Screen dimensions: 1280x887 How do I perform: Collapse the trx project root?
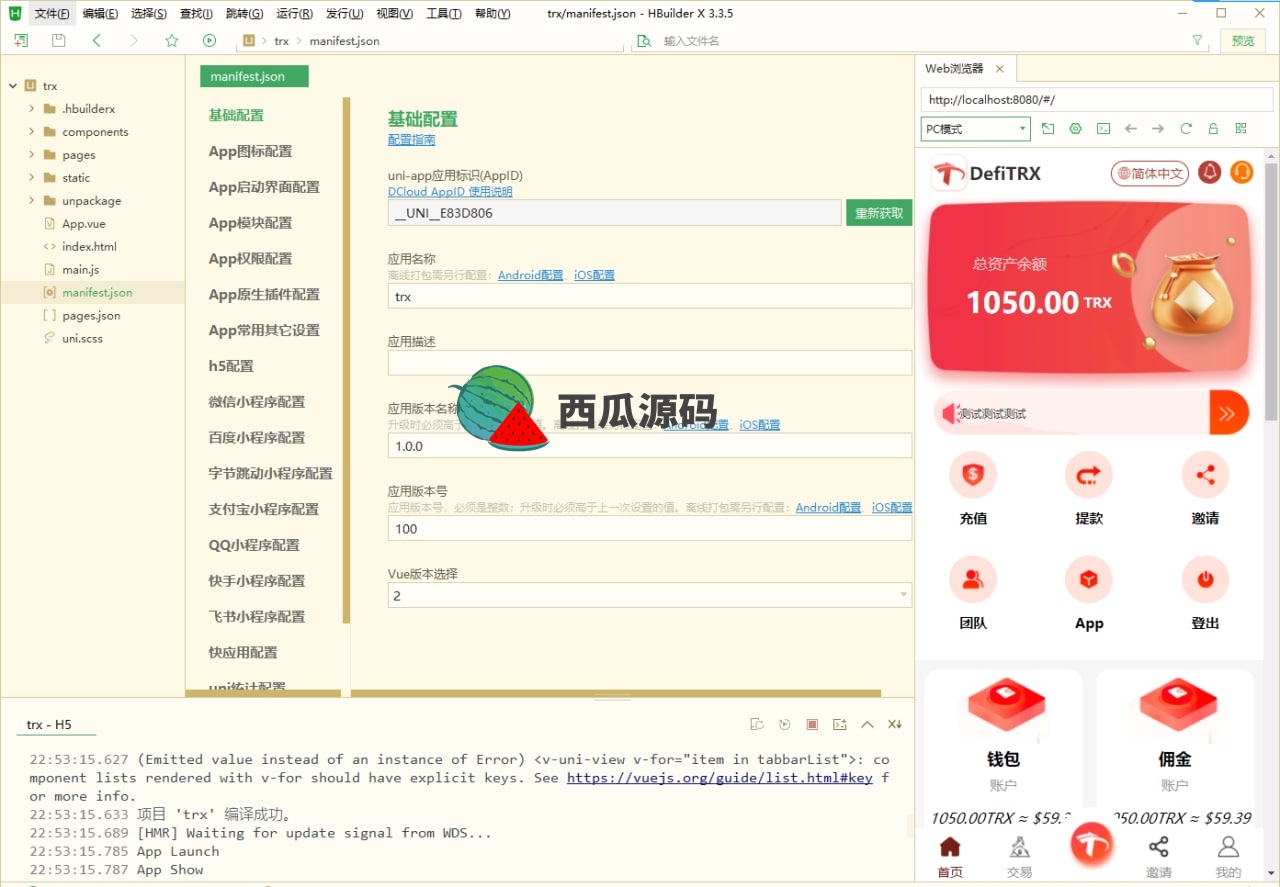(12, 86)
